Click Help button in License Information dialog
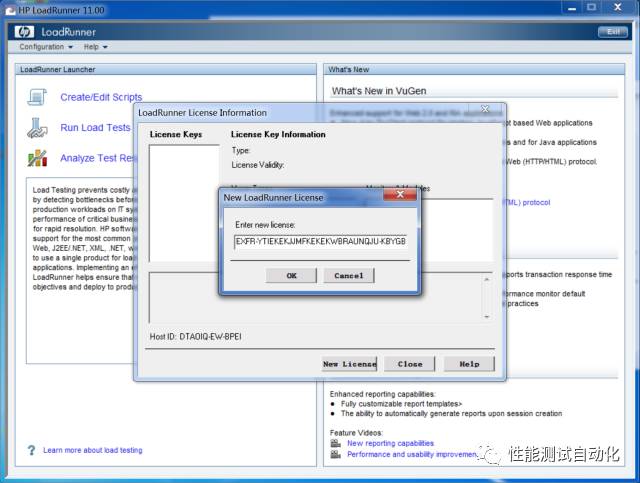Screen dimensions: 640x483 coord(469,364)
